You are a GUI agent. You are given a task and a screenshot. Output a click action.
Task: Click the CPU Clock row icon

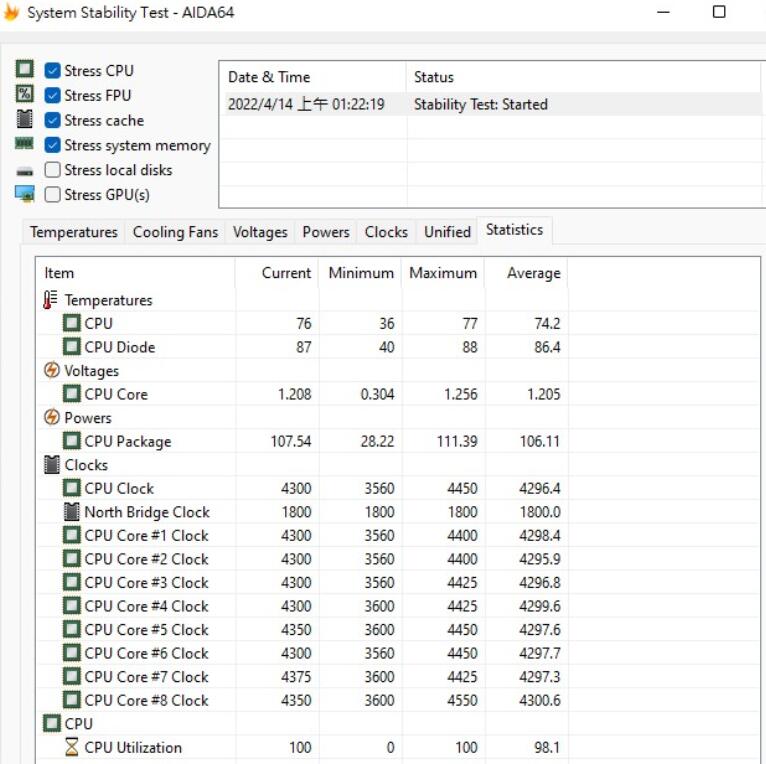click(72, 488)
